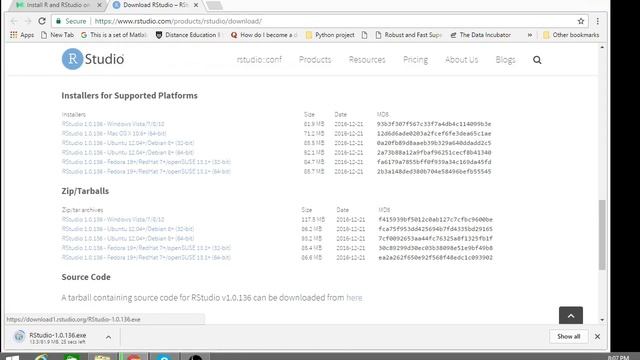Go to the Pricing page

(x=416, y=60)
